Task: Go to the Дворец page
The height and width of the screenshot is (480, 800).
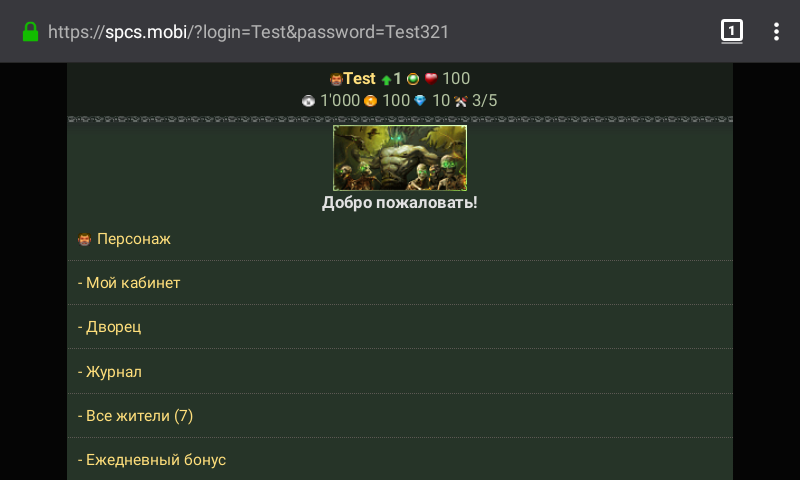Action: pyautogui.click(x=114, y=327)
